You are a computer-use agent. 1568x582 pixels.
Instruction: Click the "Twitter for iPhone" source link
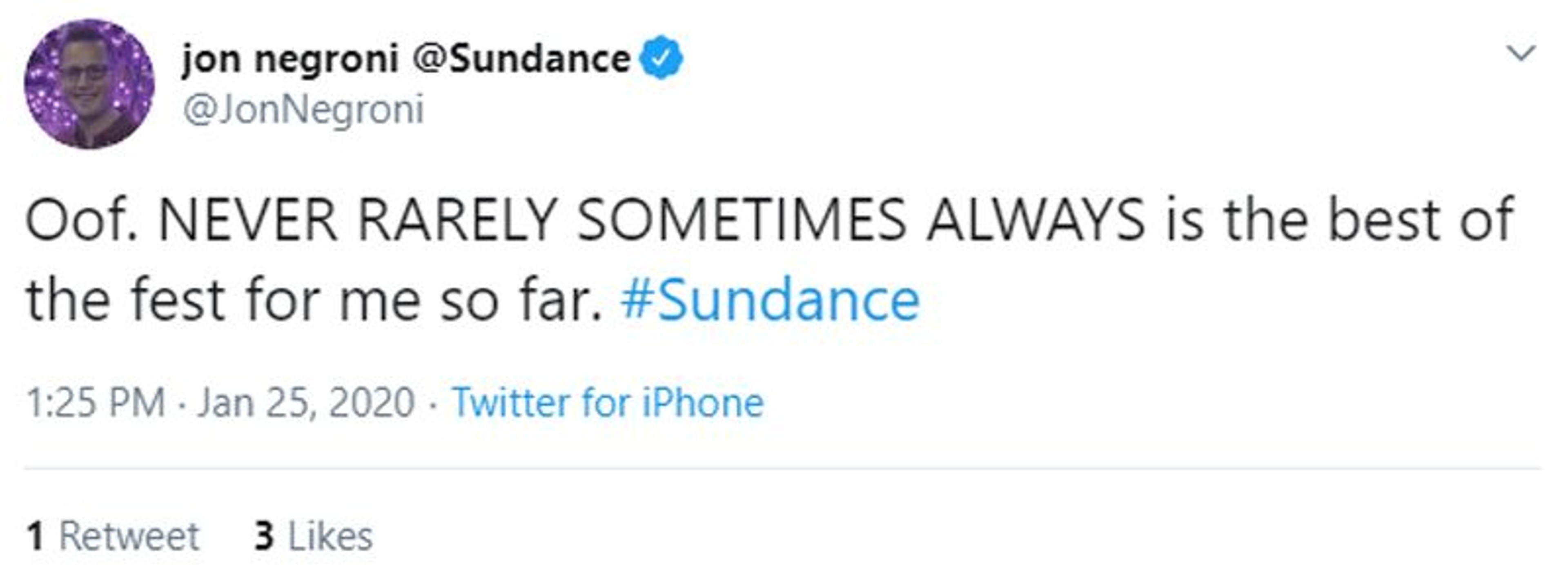[608, 402]
